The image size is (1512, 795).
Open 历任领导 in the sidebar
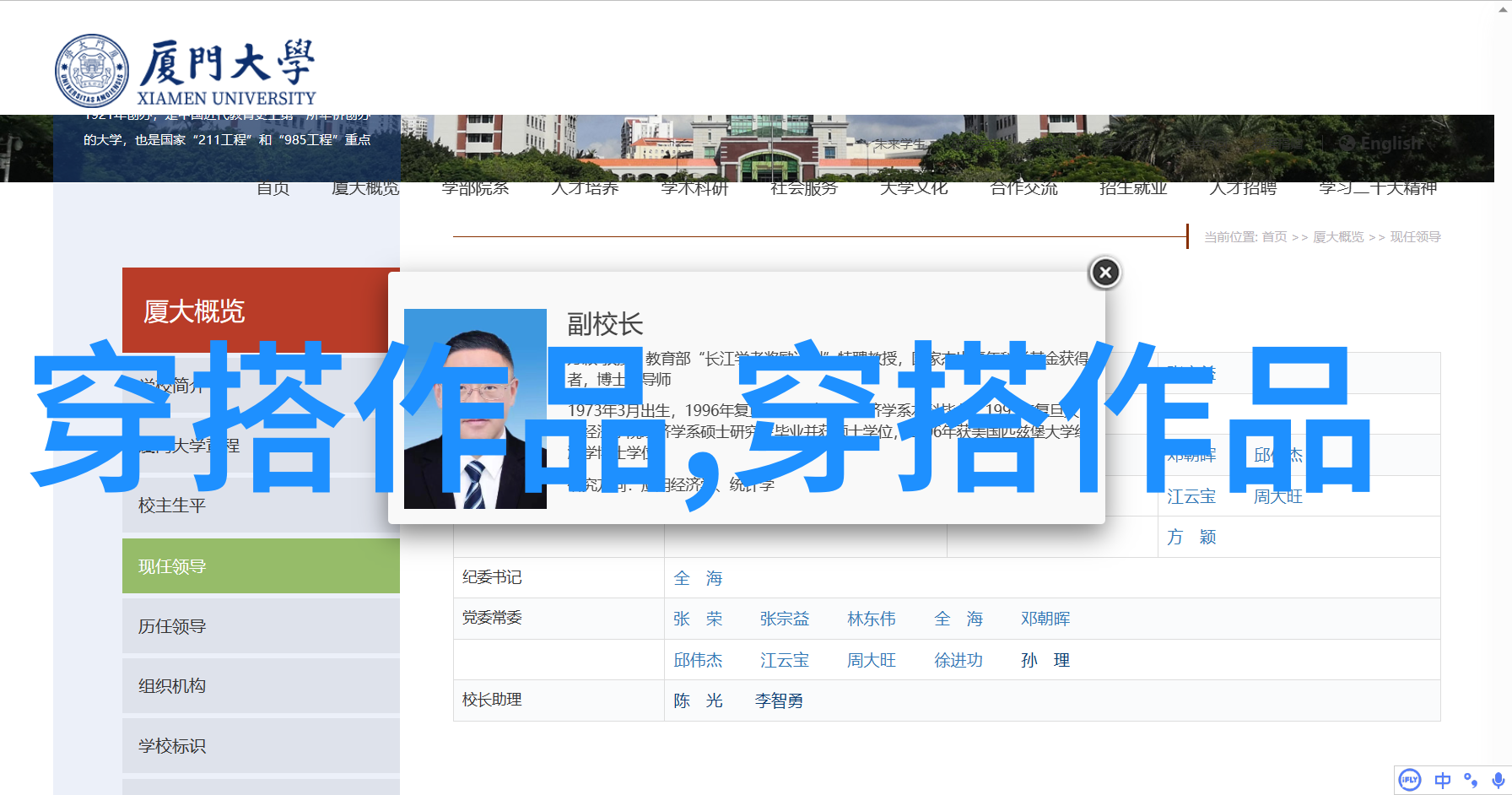[x=172, y=626]
